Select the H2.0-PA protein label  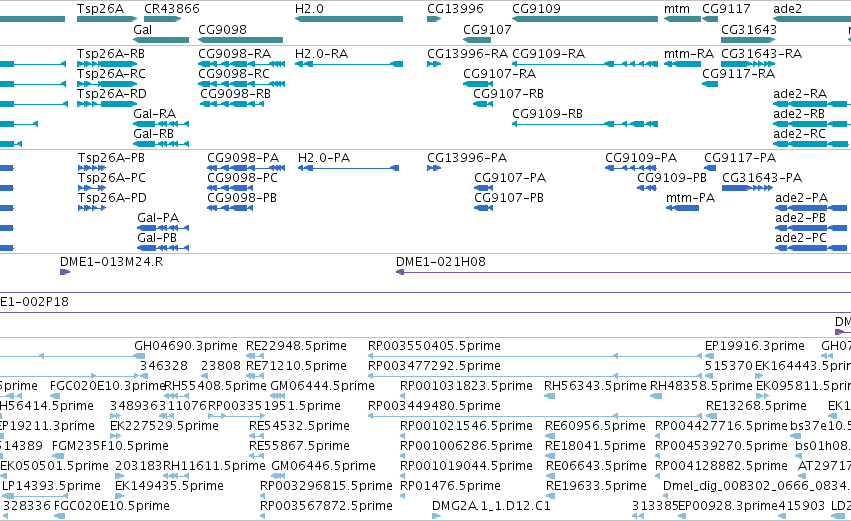tap(324, 158)
